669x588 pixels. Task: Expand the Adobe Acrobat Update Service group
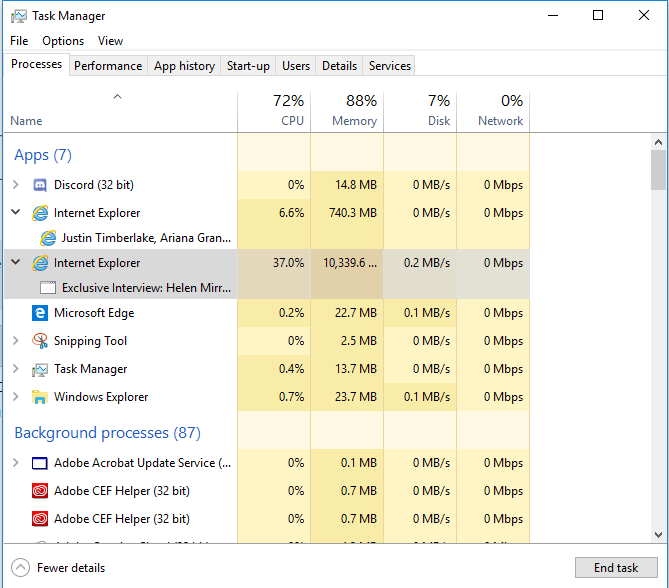(x=16, y=463)
